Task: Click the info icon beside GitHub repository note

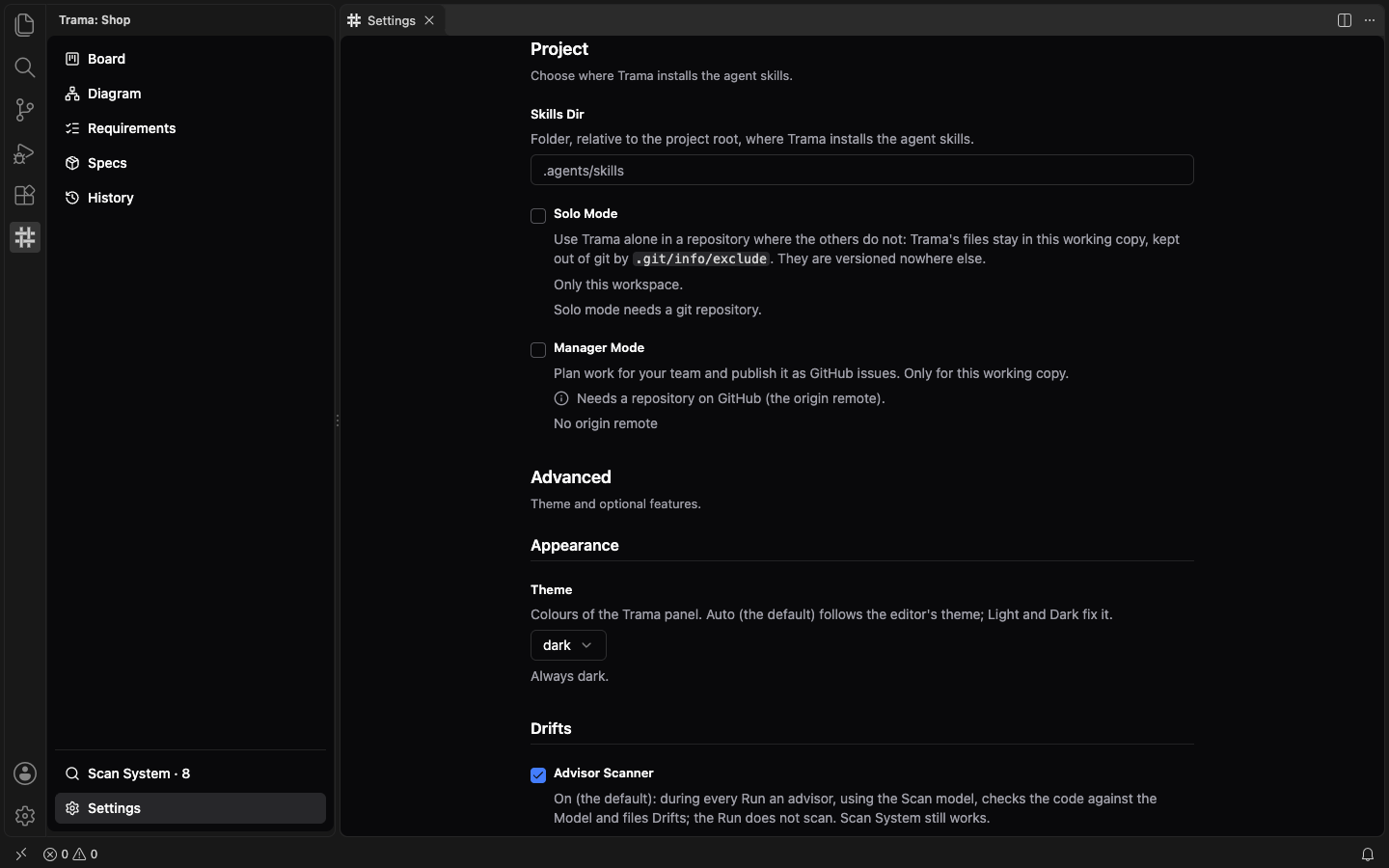Action: tap(561, 398)
